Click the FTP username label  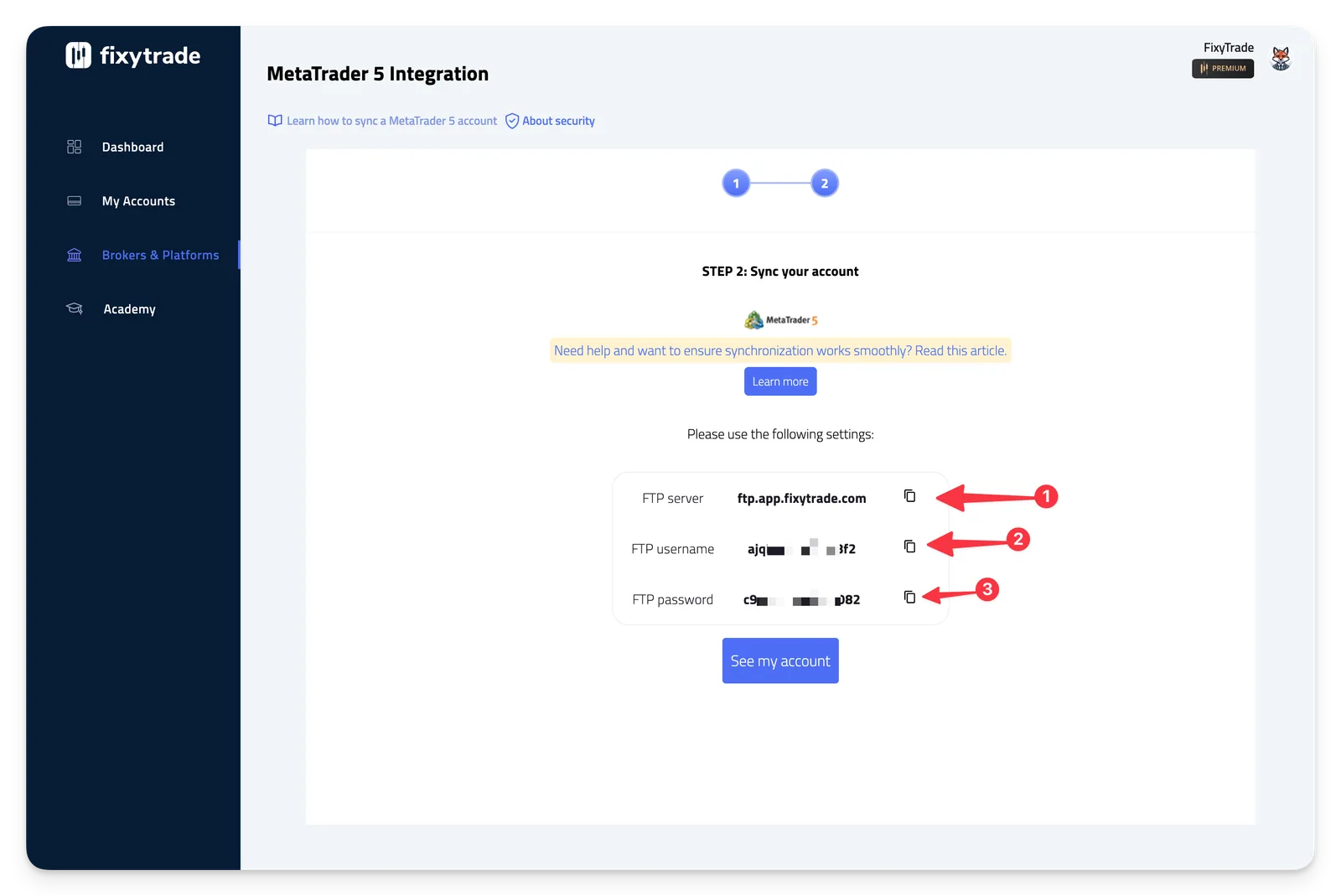(x=672, y=549)
